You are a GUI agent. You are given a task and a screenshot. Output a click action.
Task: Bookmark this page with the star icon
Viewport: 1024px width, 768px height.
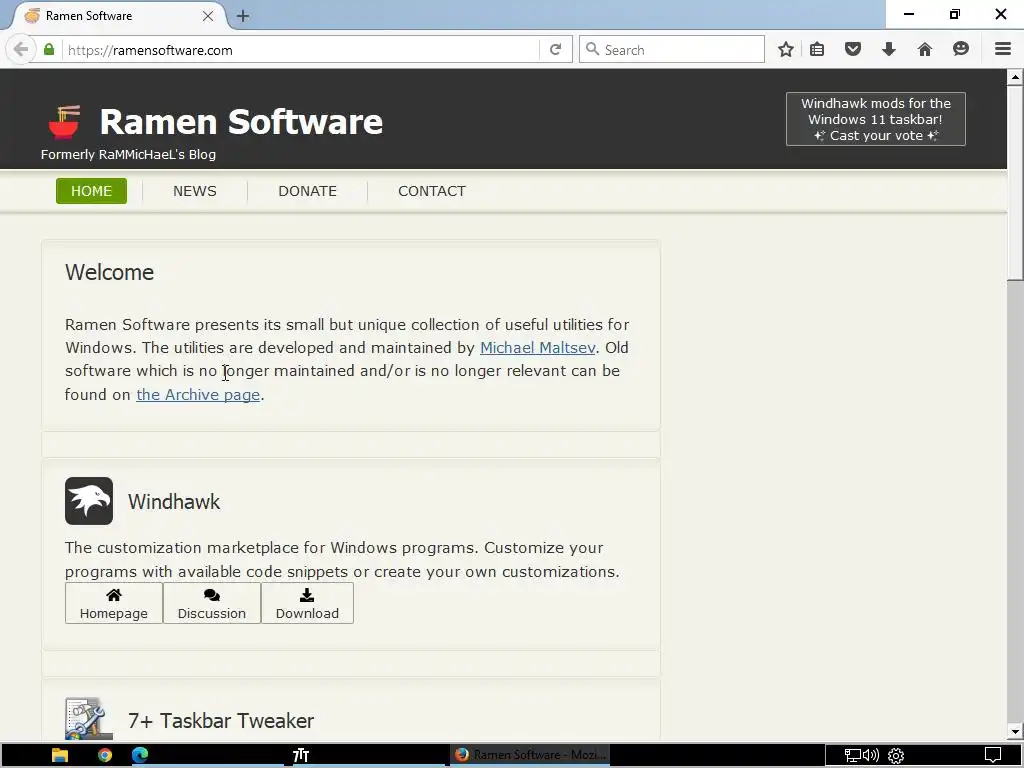point(786,50)
